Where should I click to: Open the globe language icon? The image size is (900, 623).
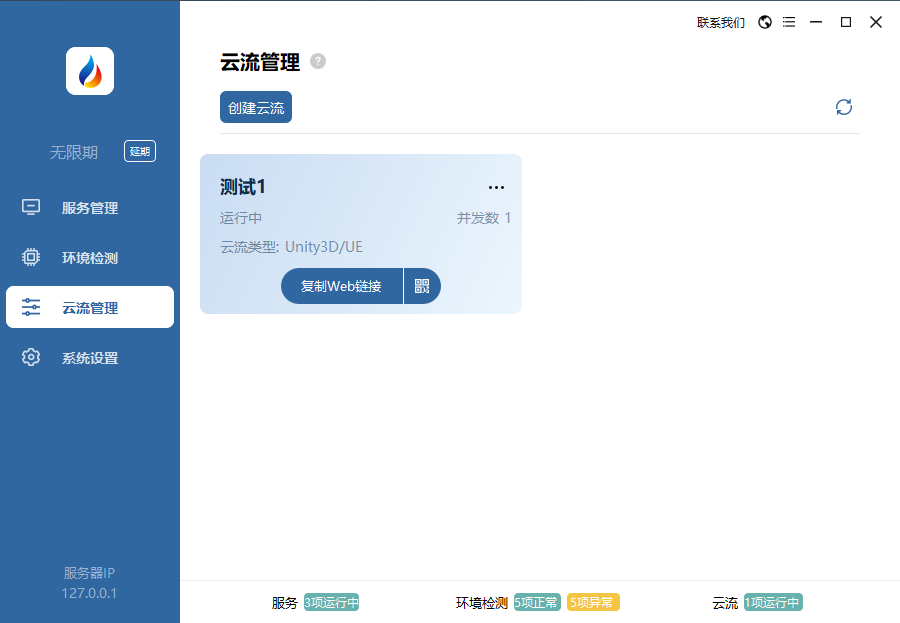(765, 22)
